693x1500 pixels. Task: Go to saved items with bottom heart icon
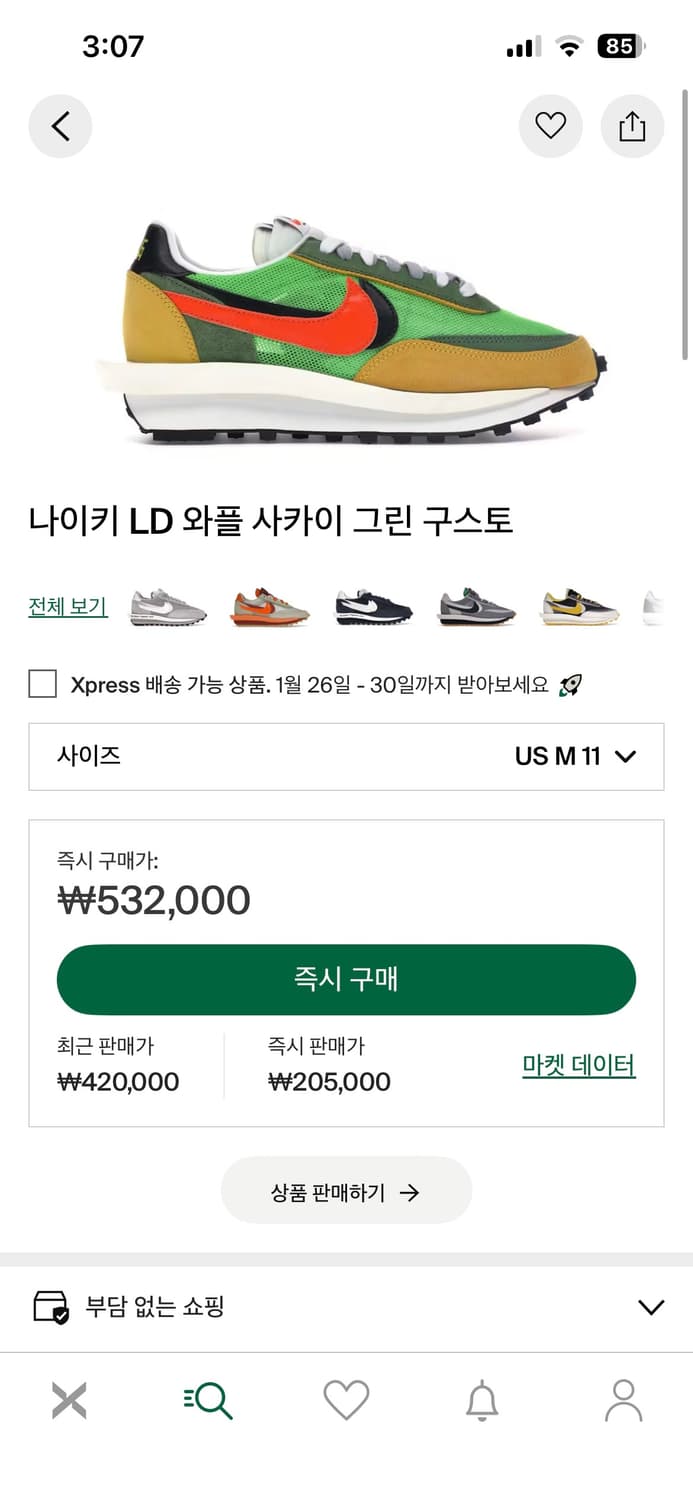(x=346, y=1400)
